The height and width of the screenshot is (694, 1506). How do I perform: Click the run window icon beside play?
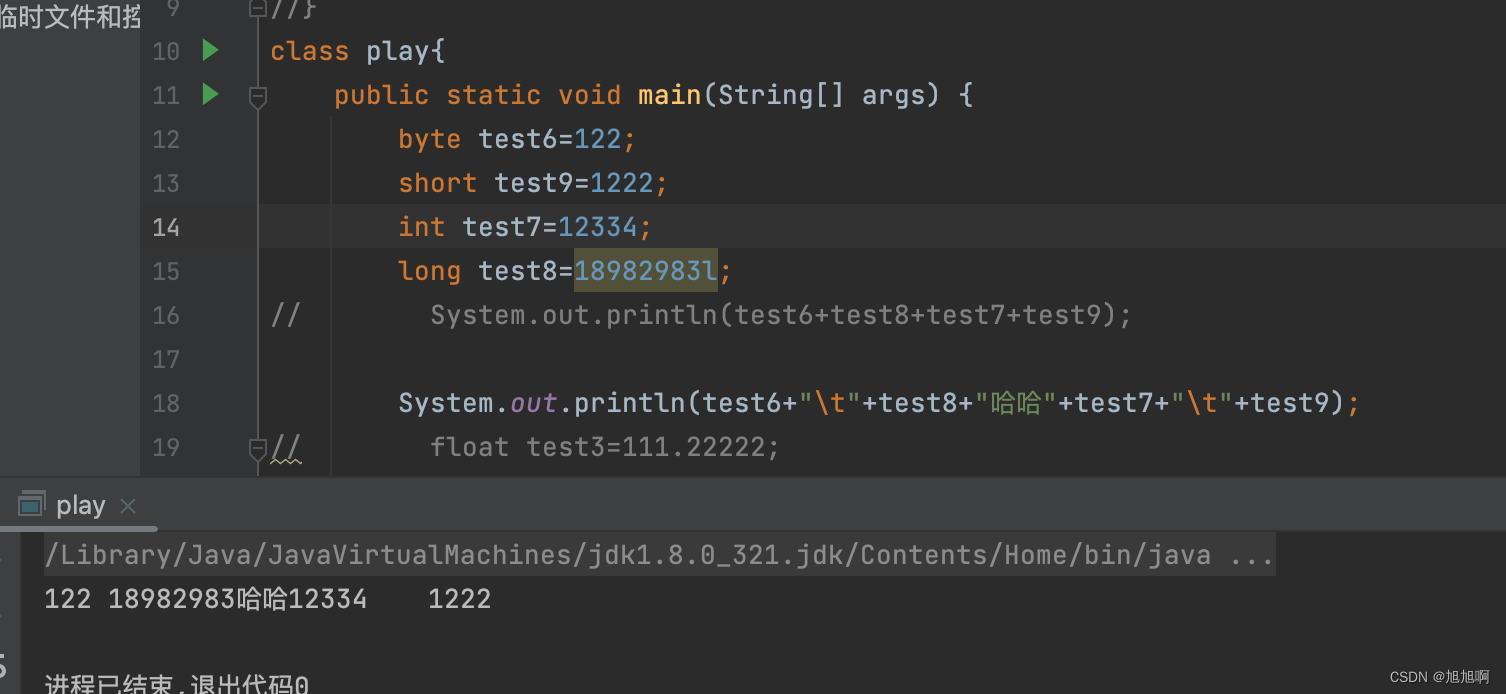(32, 505)
